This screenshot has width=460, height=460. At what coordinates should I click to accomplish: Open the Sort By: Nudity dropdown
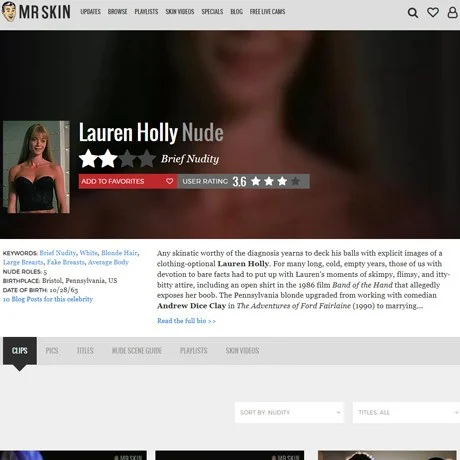289,412
